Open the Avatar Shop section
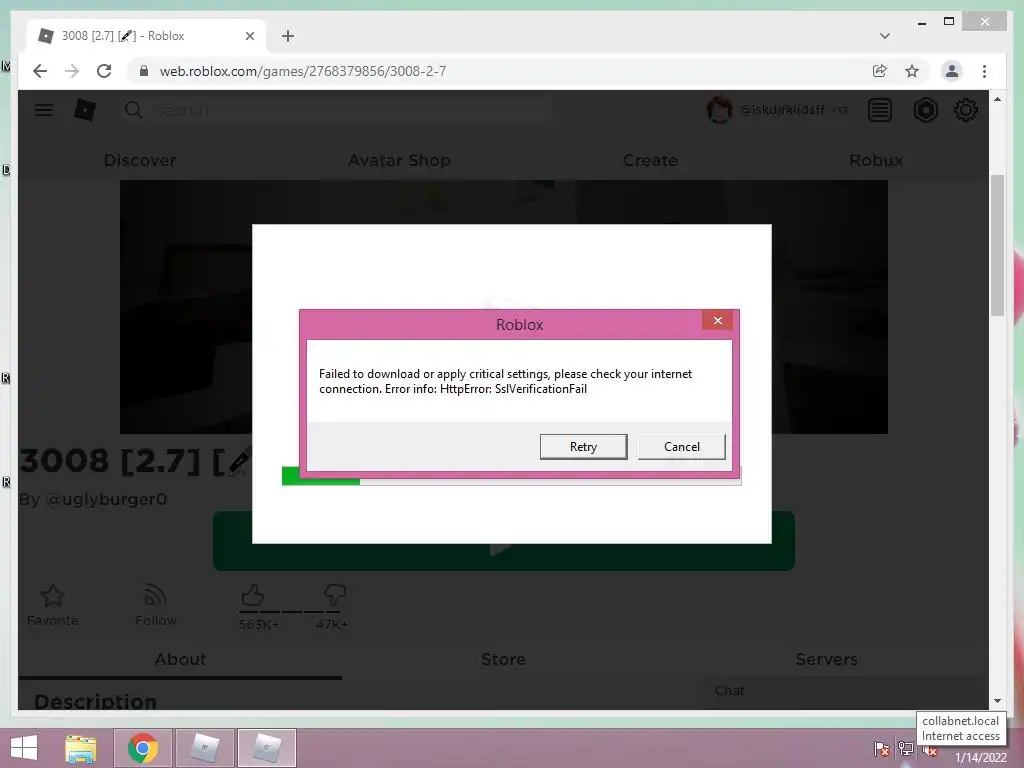The height and width of the screenshot is (768, 1024). pos(399,161)
